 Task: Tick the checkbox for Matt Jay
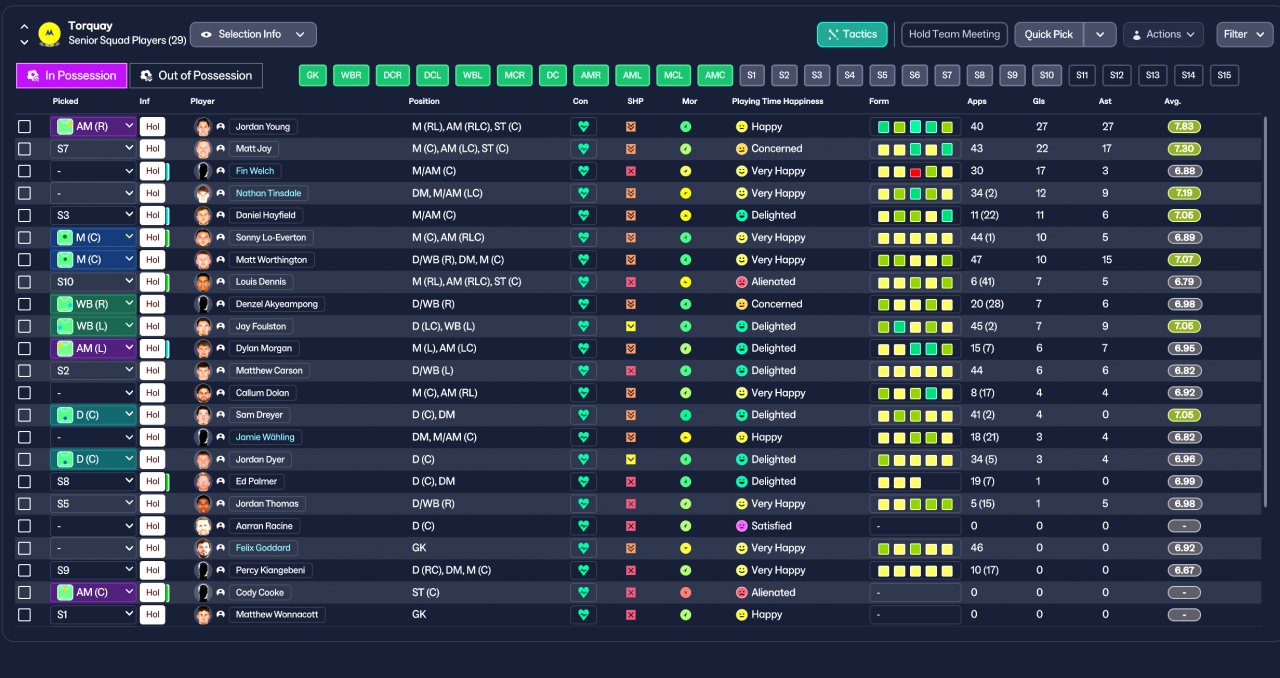tap(24, 149)
